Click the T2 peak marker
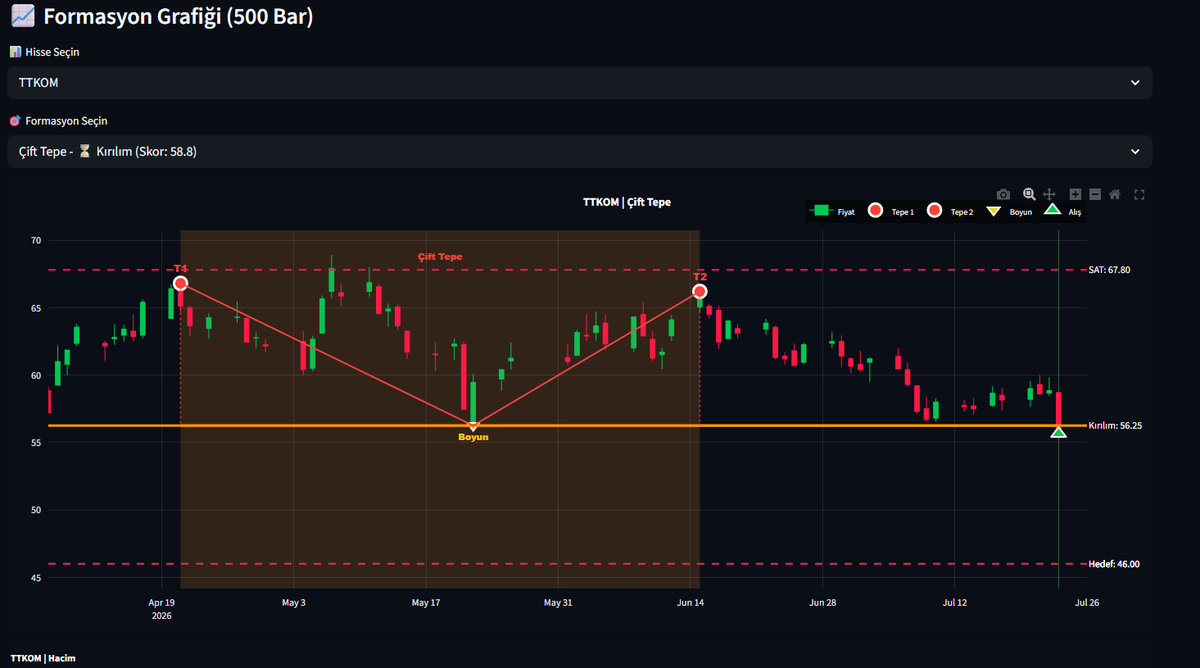The width and height of the screenshot is (1200, 668). pyautogui.click(x=700, y=291)
